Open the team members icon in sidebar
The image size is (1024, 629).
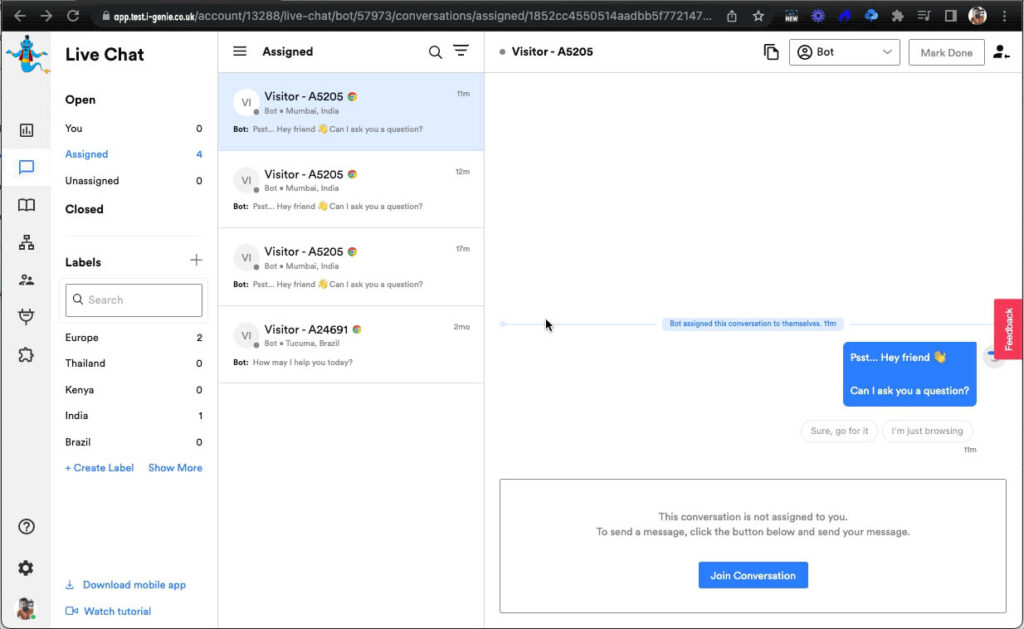pyautogui.click(x=26, y=280)
